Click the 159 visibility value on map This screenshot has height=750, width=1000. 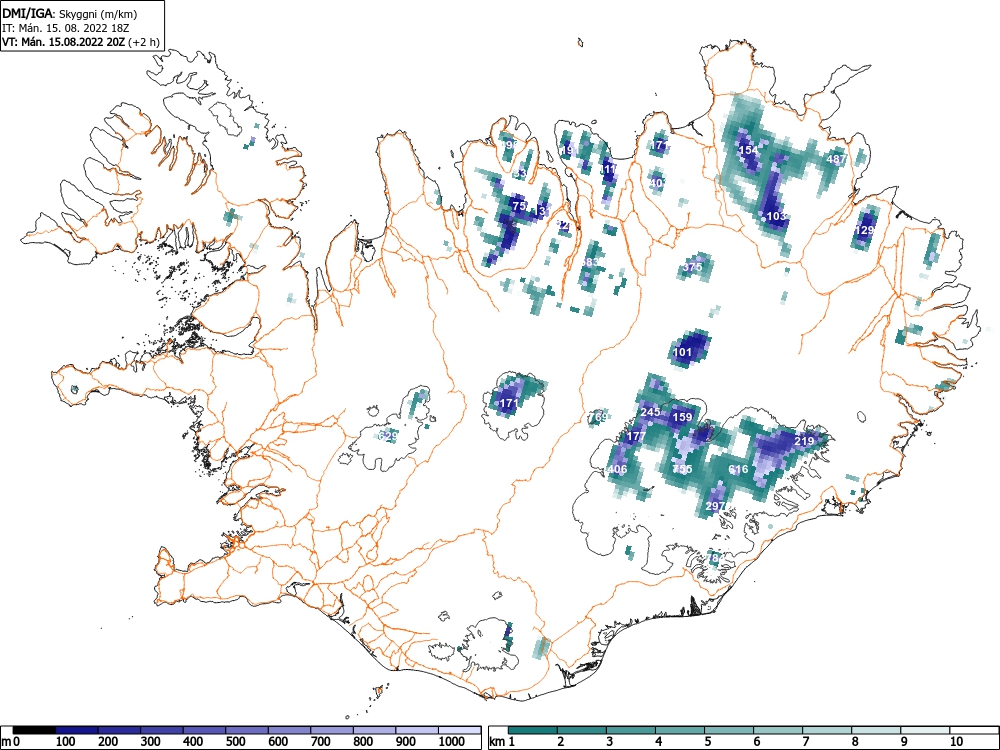[682, 417]
